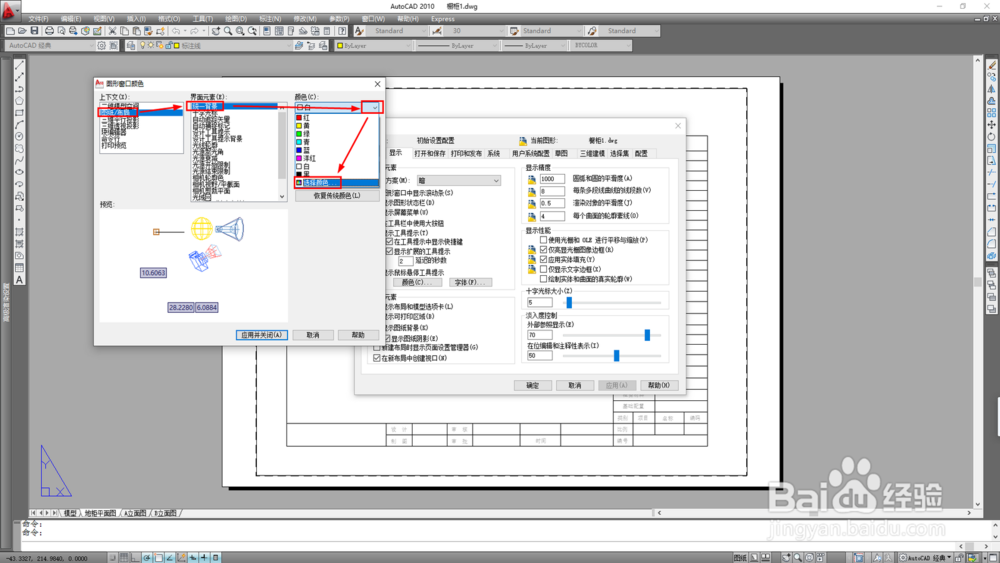
Task: Click the Undo arrow icon
Action: click(x=176, y=31)
